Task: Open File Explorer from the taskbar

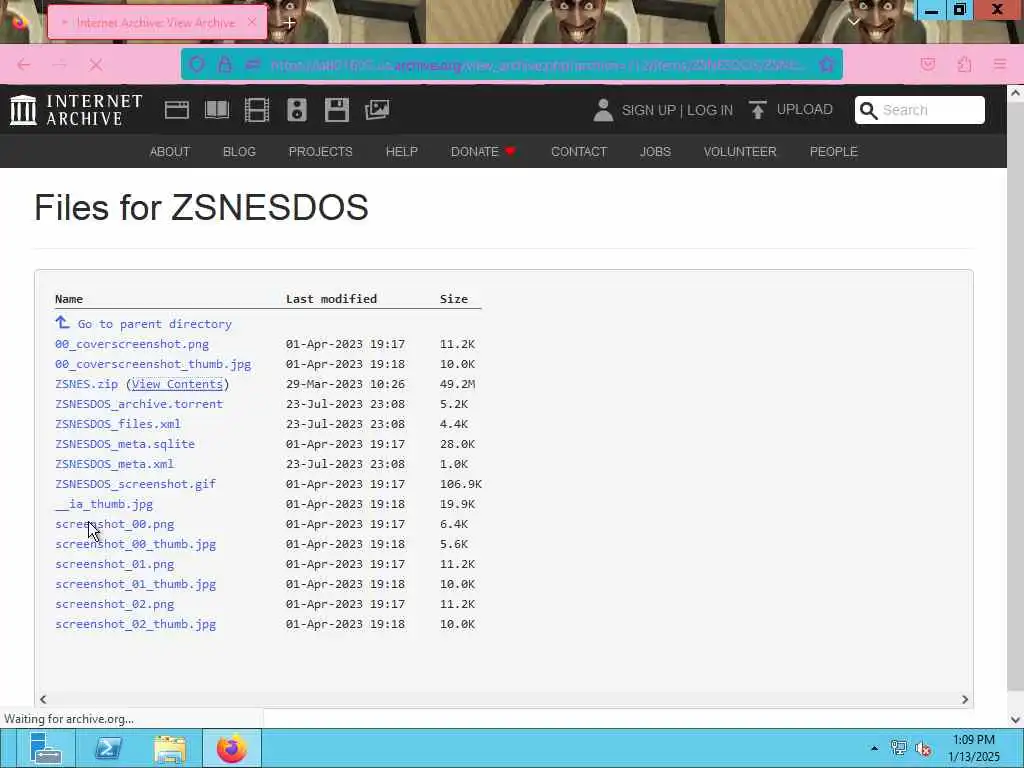Action: click(170, 748)
